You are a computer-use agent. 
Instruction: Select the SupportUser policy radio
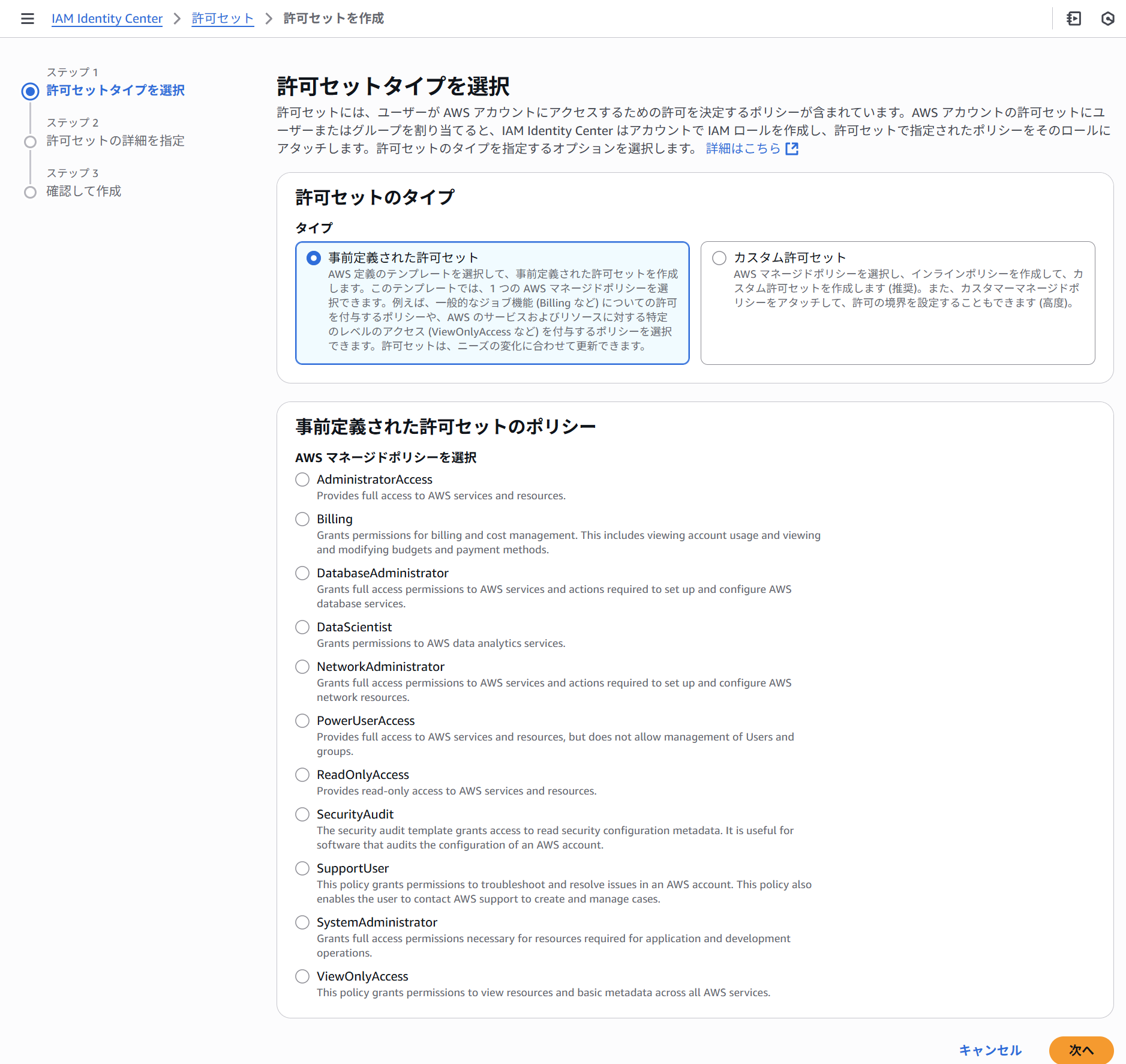click(302, 868)
